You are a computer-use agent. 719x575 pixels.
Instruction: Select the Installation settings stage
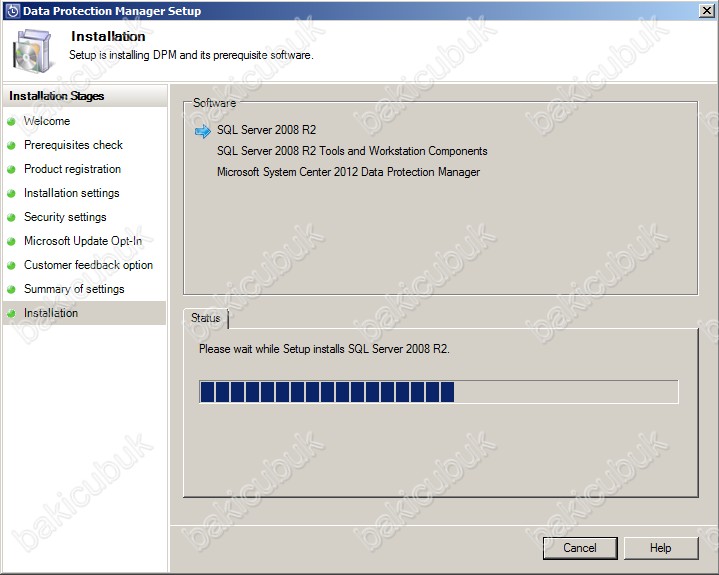72,193
